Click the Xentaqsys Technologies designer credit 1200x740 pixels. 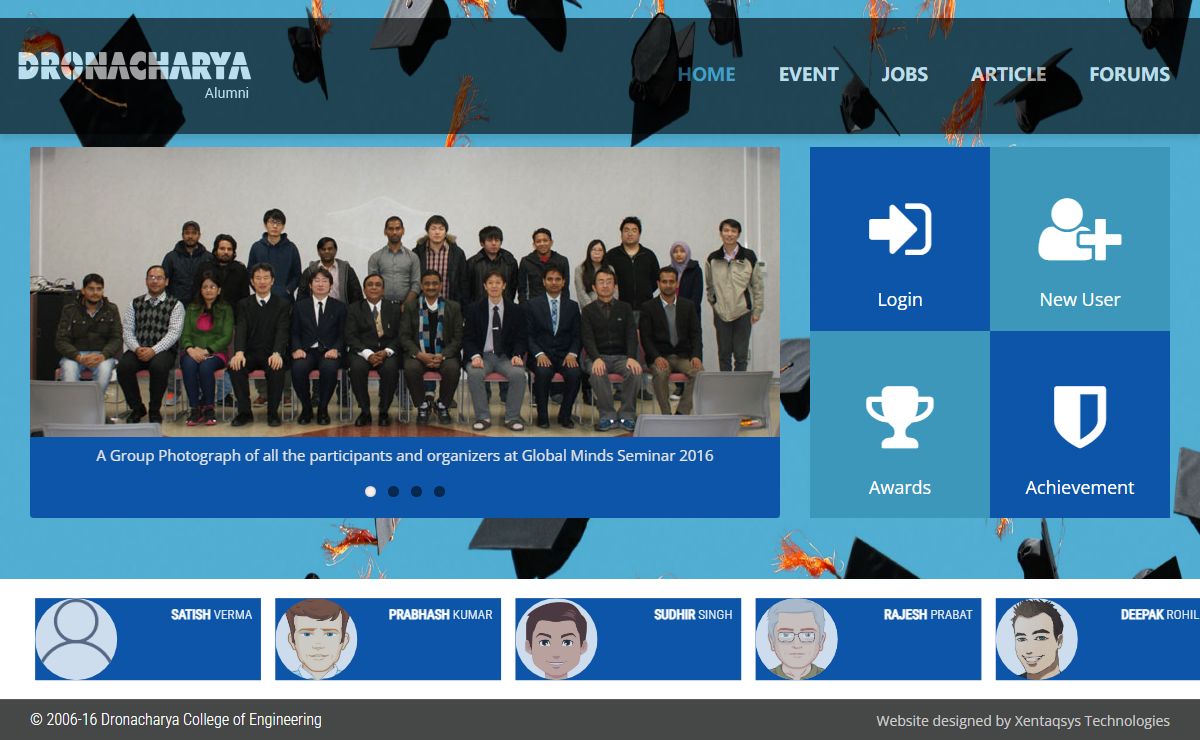tap(1023, 720)
